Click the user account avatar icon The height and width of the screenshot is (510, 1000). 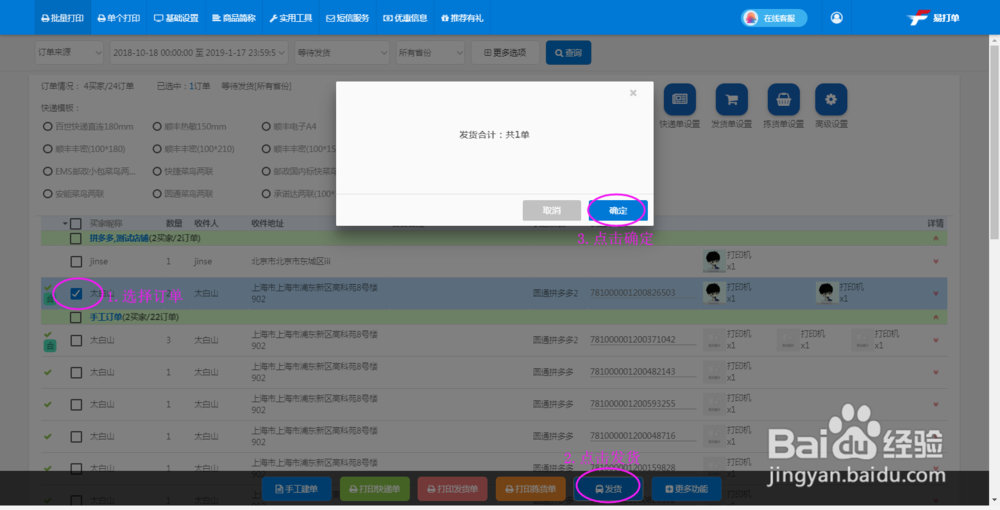[837, 18]
